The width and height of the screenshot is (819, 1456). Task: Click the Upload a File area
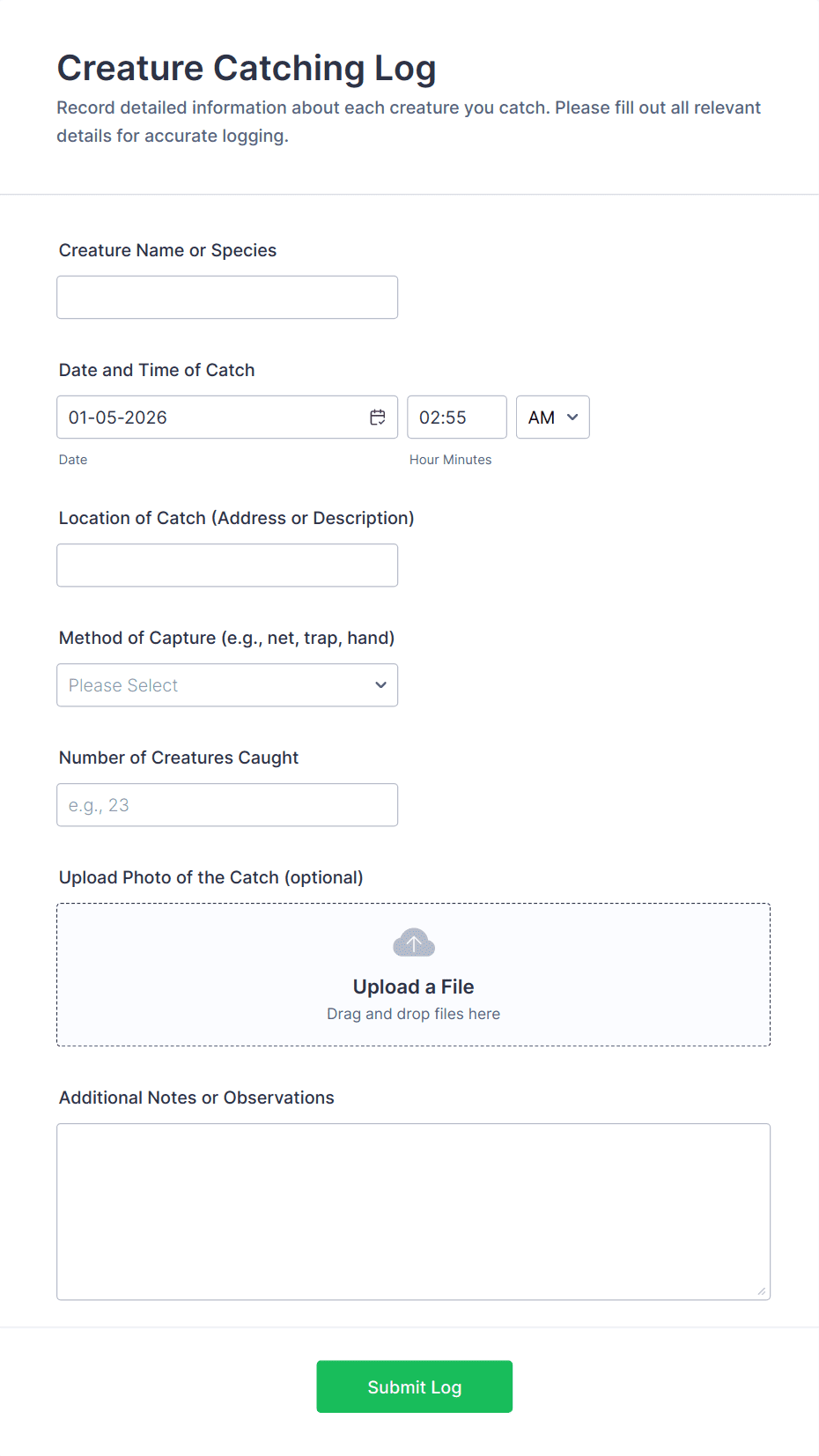413,973
